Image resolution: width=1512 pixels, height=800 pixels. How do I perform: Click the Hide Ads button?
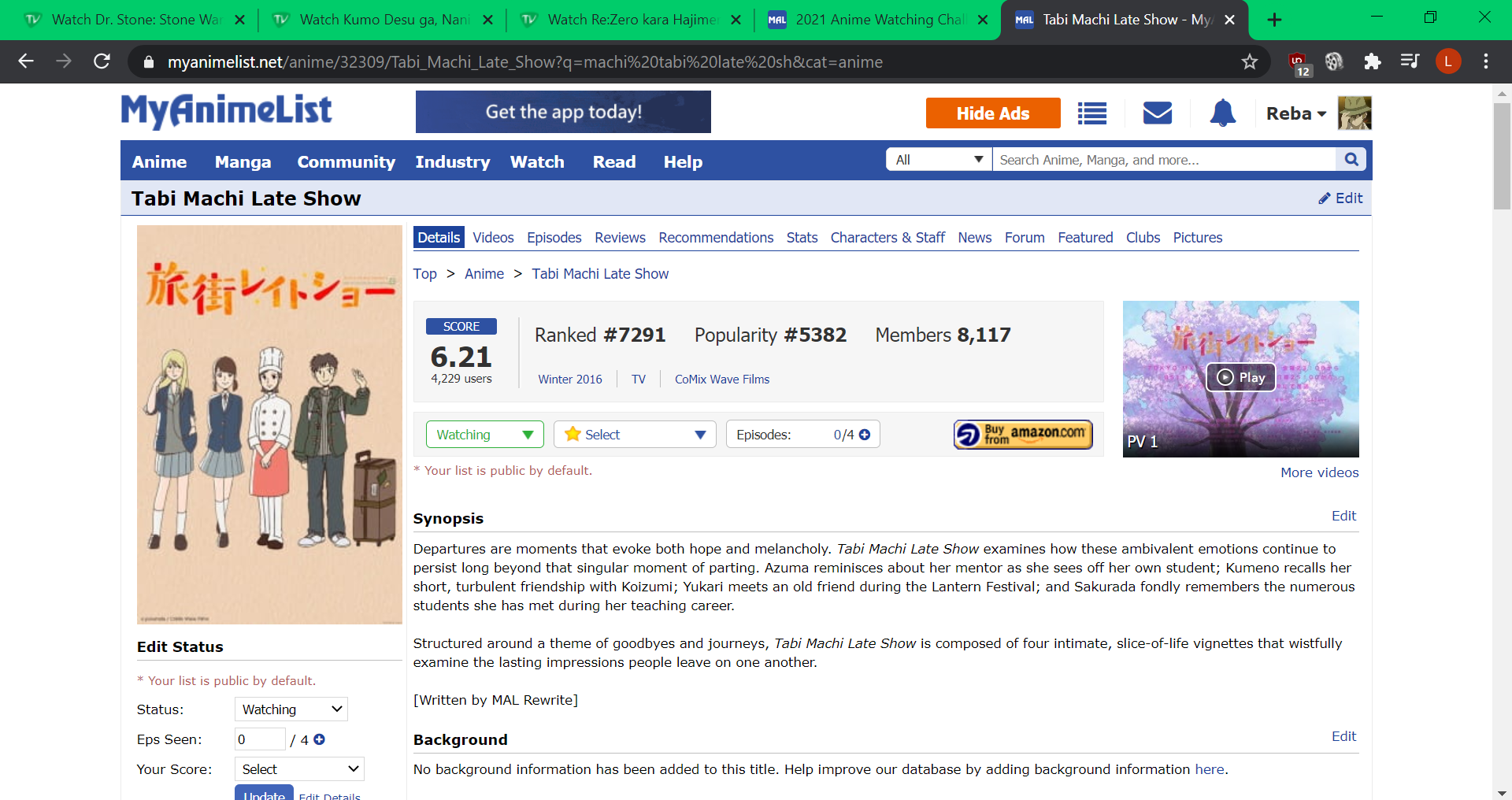(x=993, y=113)
